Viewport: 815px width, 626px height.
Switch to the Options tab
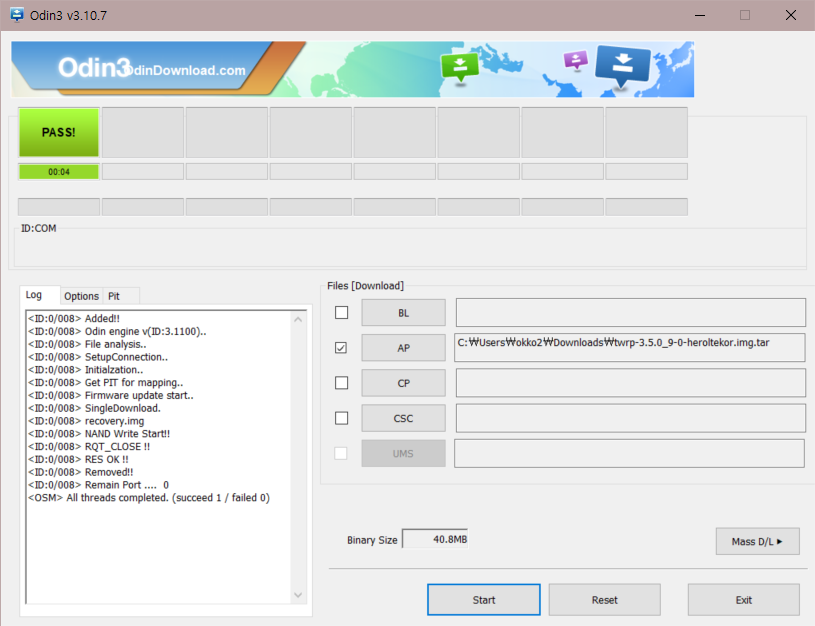point(81,296)
